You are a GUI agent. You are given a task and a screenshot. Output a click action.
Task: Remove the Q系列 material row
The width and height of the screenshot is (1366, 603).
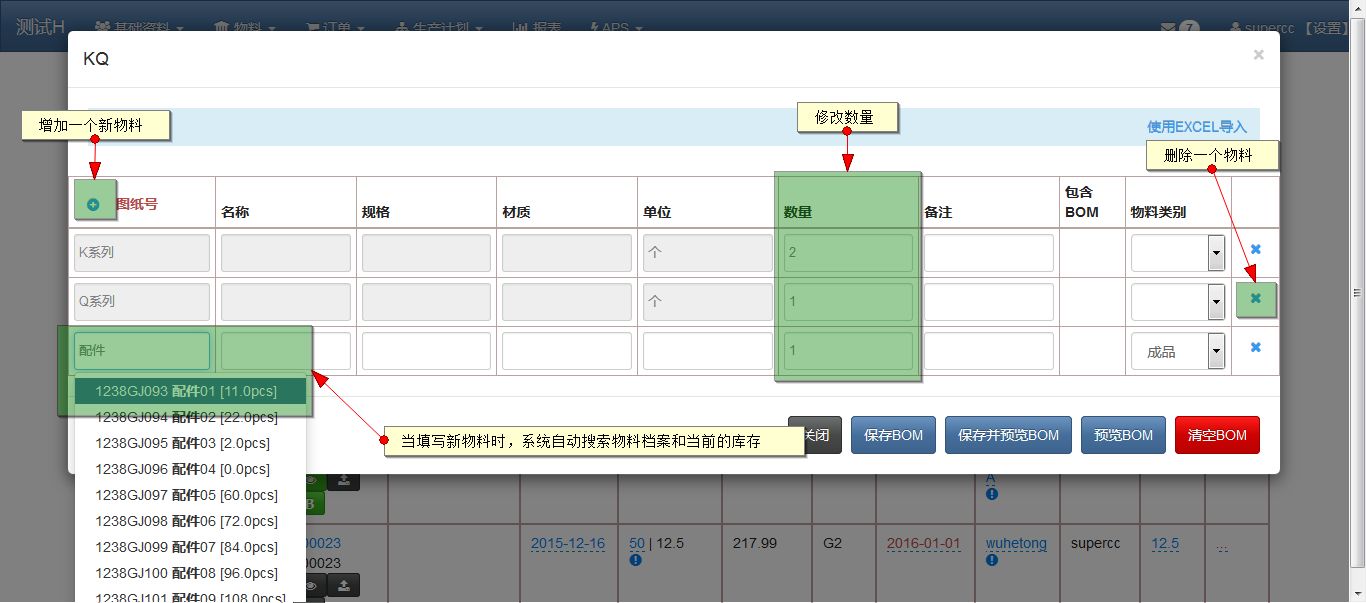click(x=1255, y=298)
